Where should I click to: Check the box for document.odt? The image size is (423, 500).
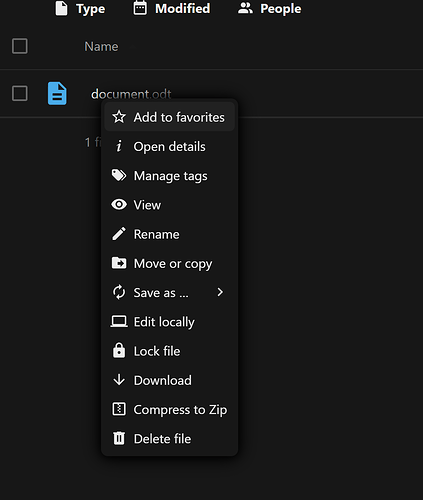pos(20,93)
